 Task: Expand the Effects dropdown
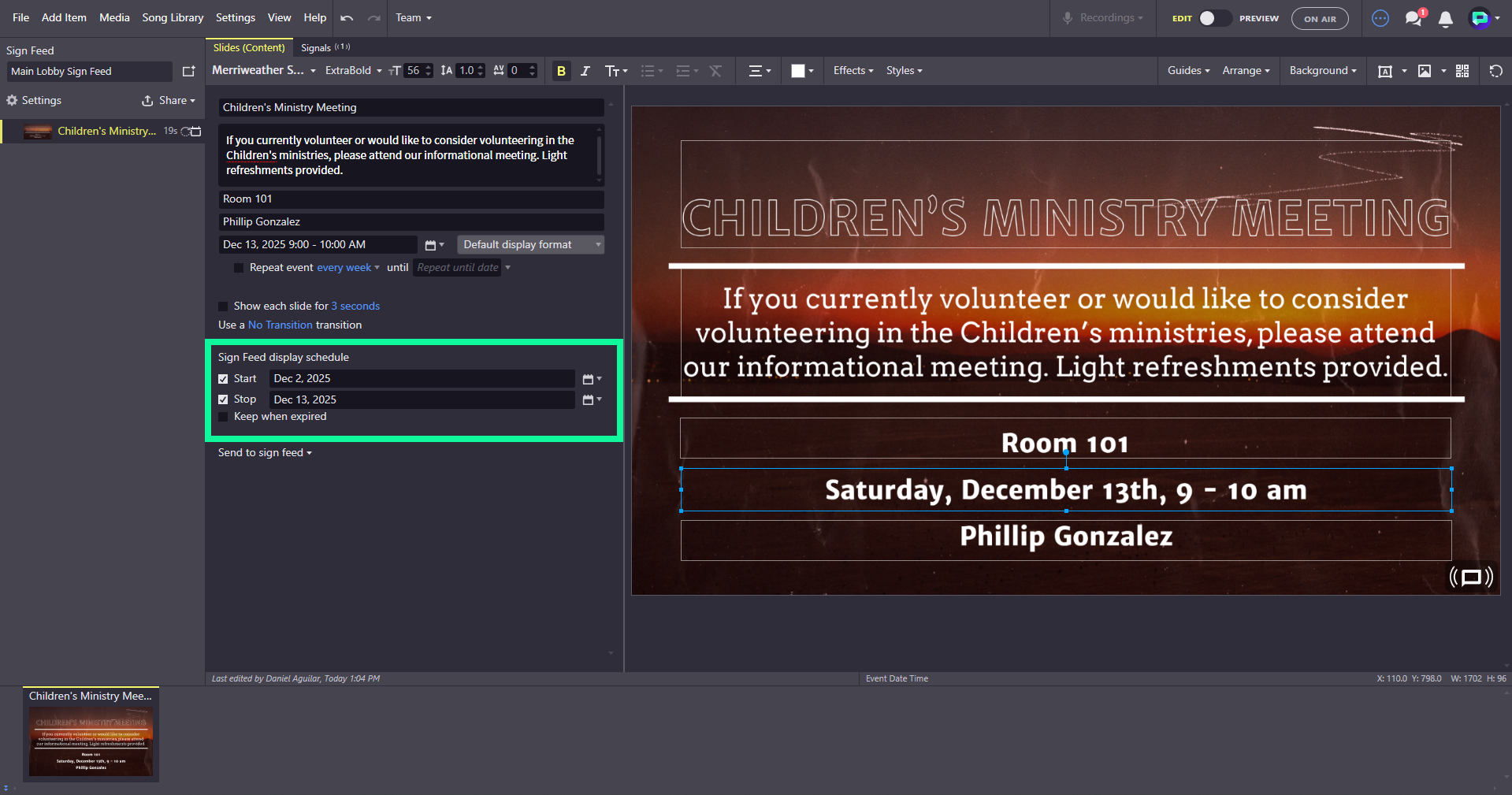(x=853, y=70)
